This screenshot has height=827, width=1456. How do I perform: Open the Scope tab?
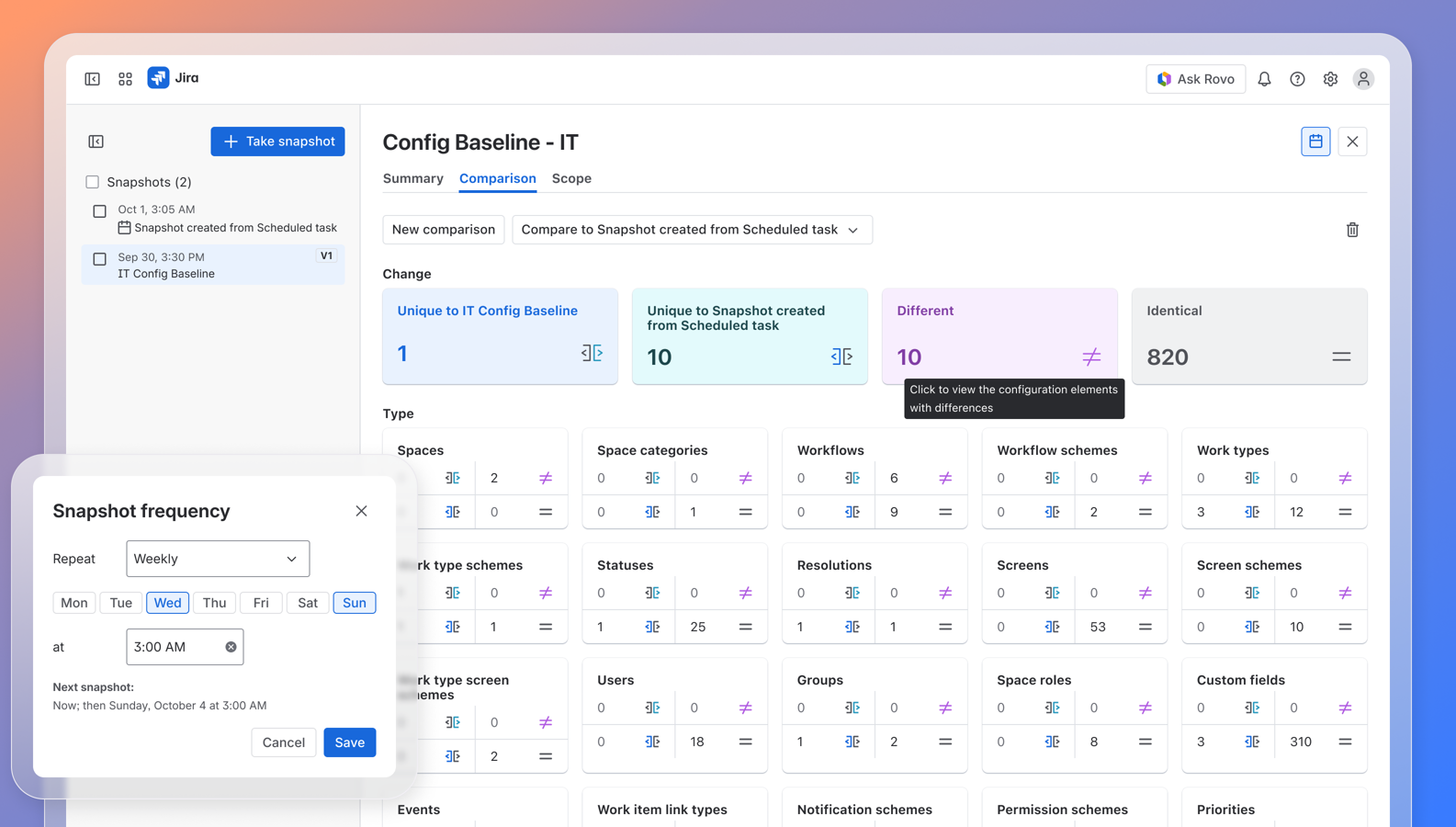pos(571,178)
